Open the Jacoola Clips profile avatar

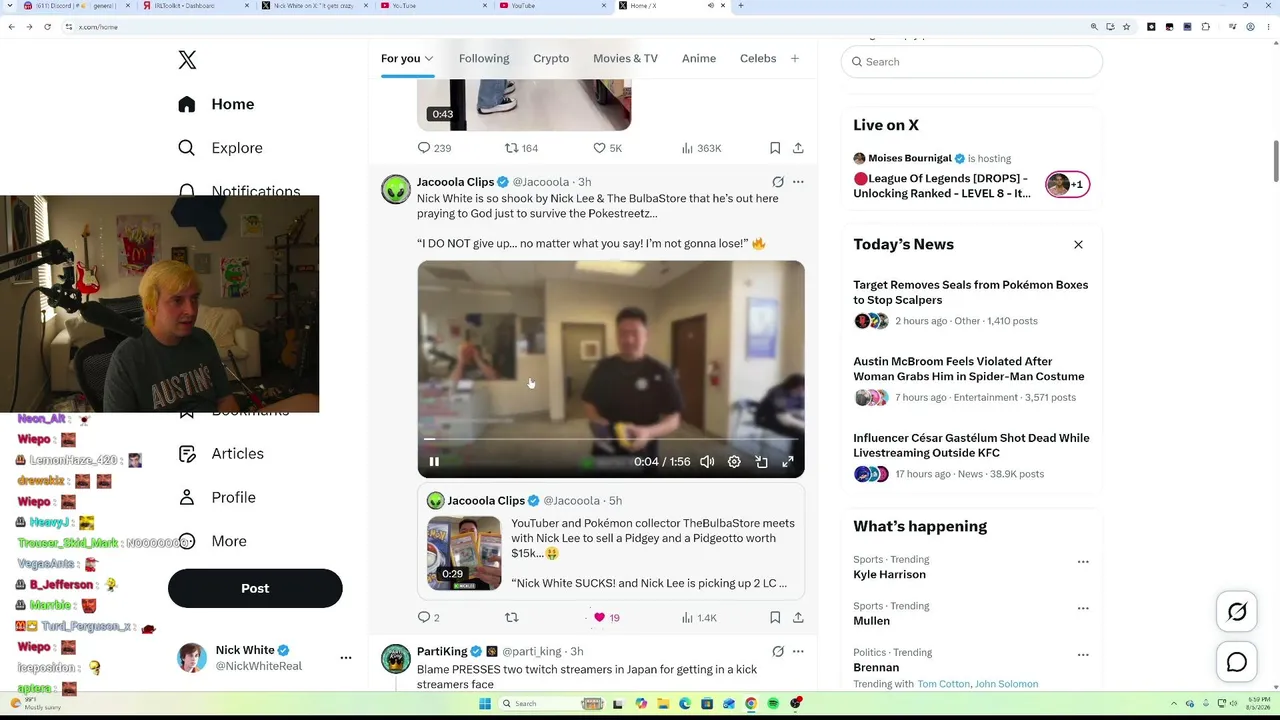tap(396, 189)
